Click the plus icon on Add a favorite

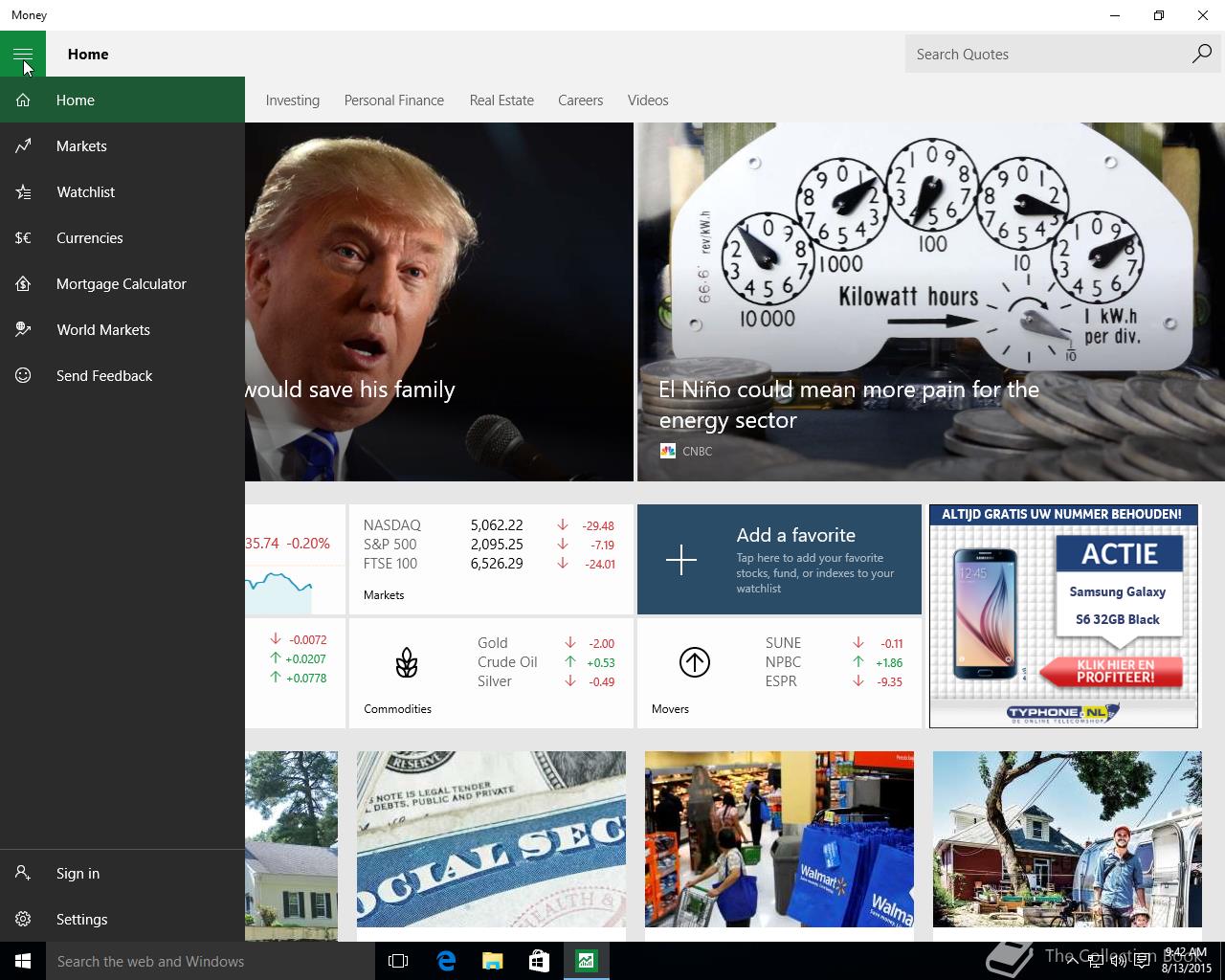coord(681,560)
